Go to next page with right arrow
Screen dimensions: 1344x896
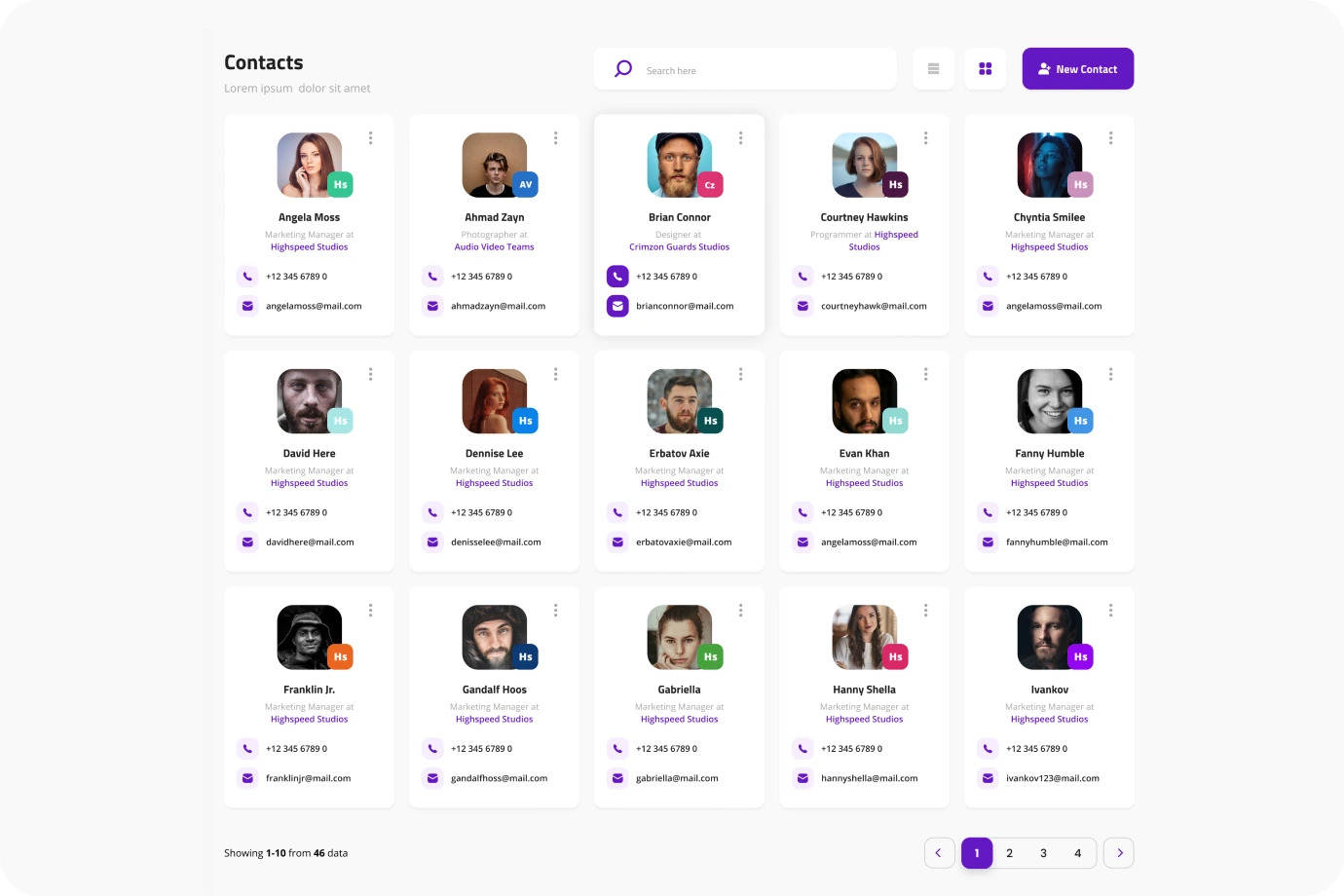(1119, 853)
